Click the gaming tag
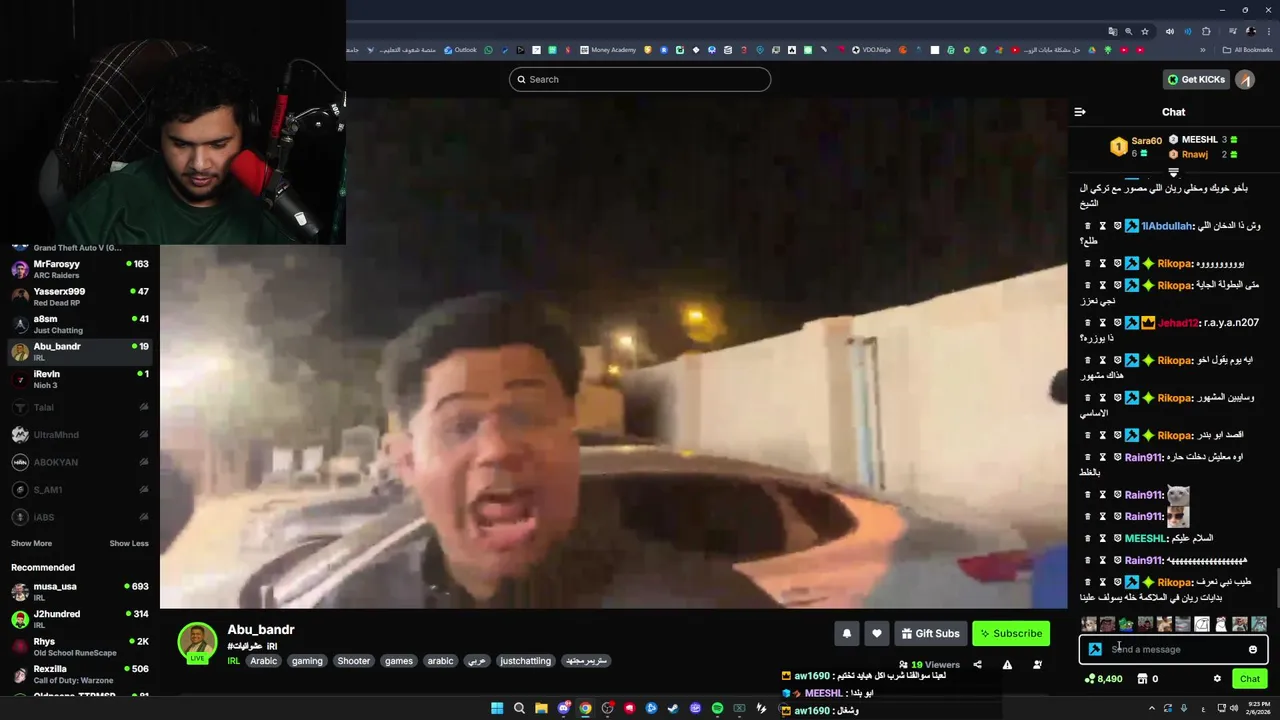The image size is (1280, 720). coord(307,661)
